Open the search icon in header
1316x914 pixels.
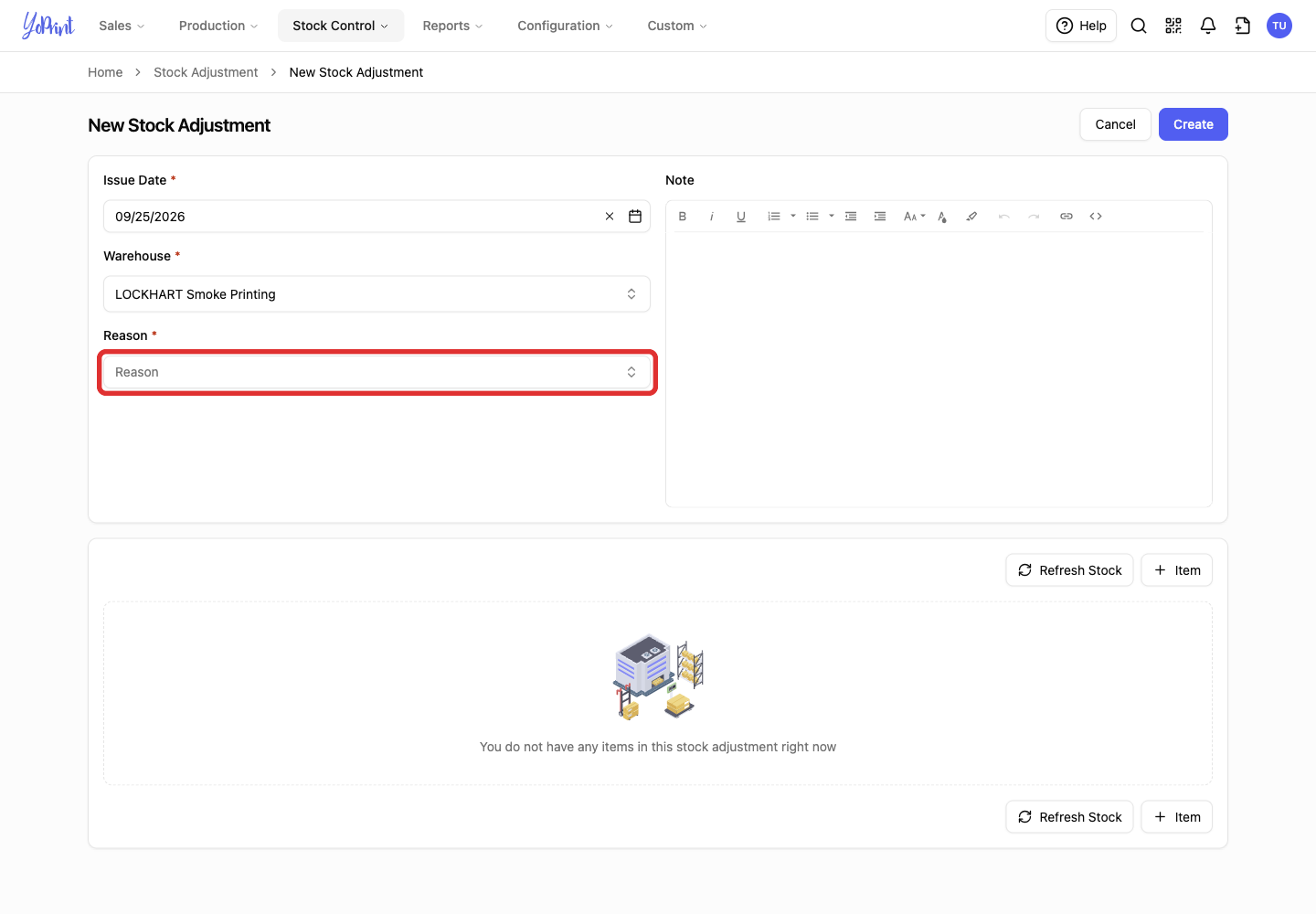point(1139,26)
